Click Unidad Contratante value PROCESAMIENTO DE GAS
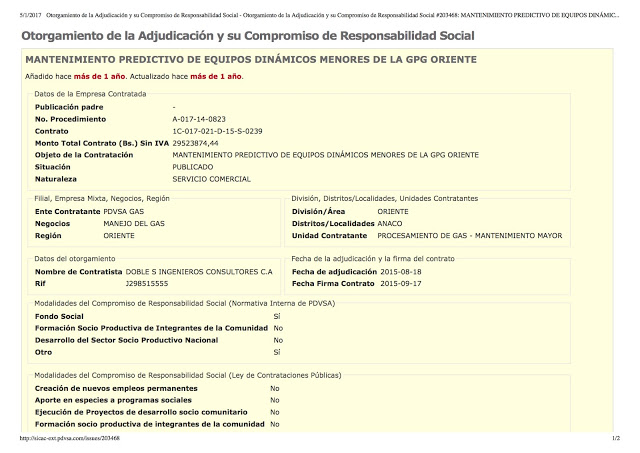This screenshot has height=453, width=640. [x=469, y=236]
